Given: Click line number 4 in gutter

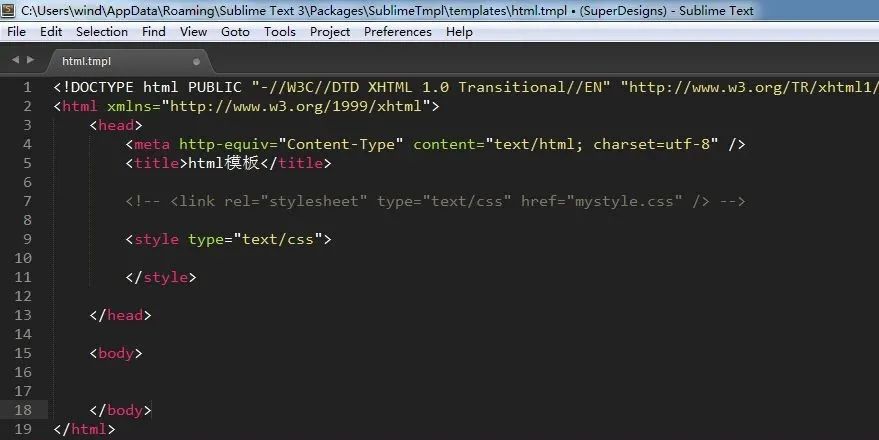Looking at the screenshot, I should coord(27,145).
